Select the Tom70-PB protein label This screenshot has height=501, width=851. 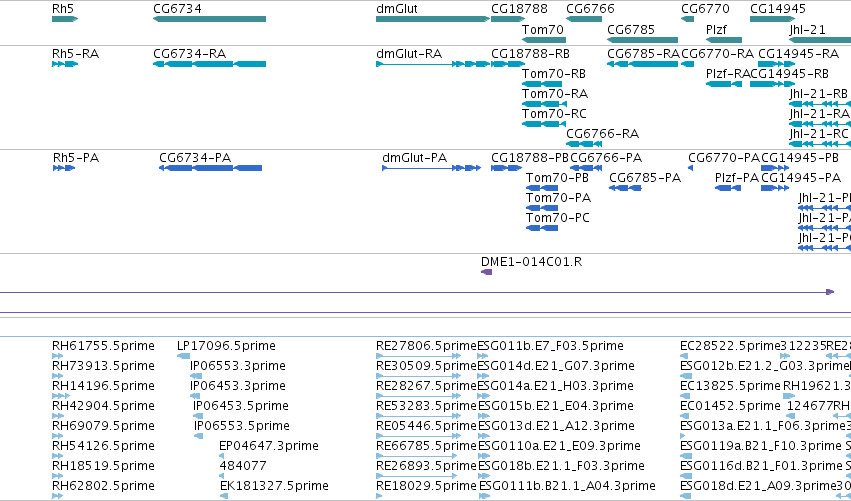click(x=557, y=178)
